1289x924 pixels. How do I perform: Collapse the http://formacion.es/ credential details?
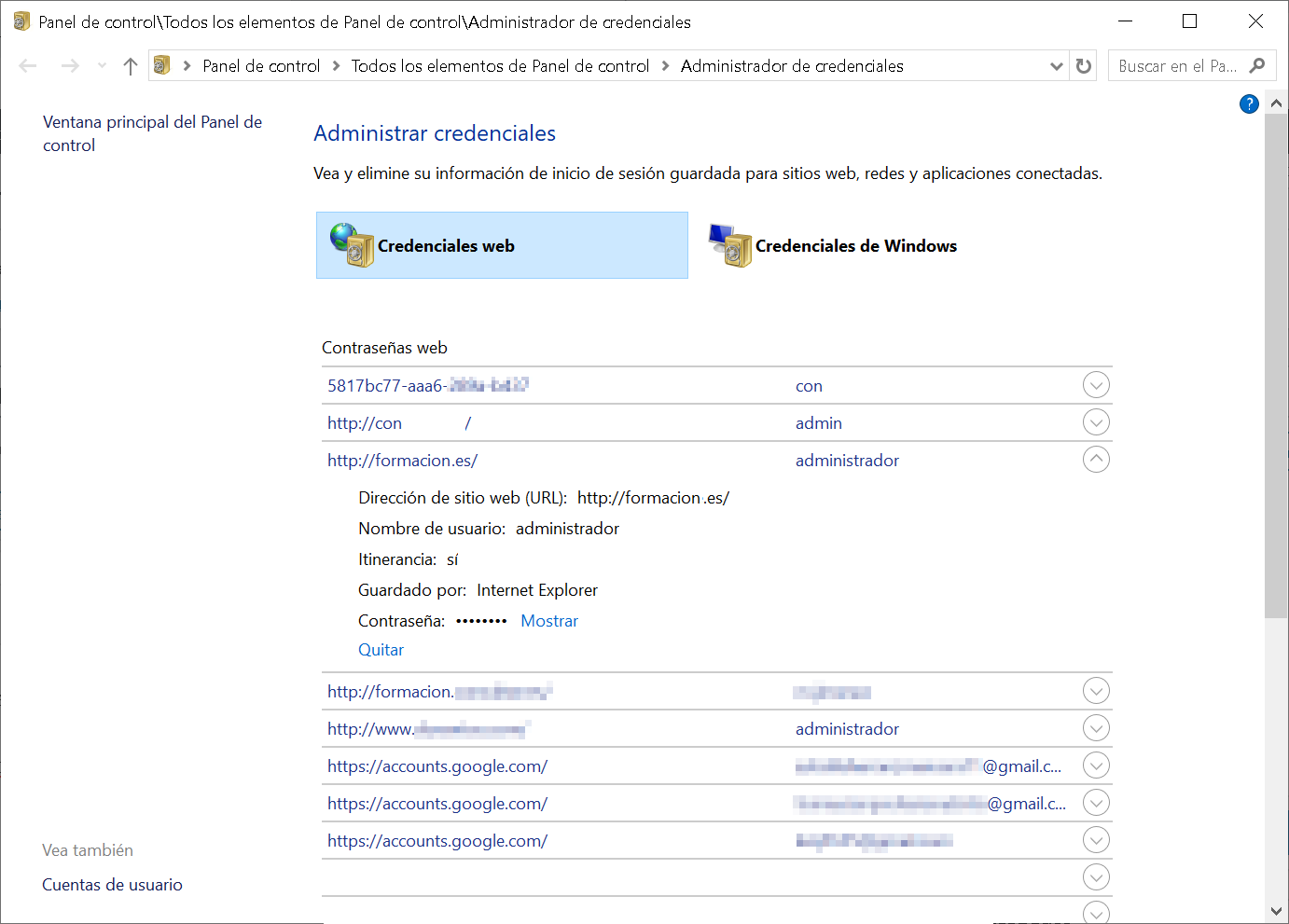(x=1096, y=459)
